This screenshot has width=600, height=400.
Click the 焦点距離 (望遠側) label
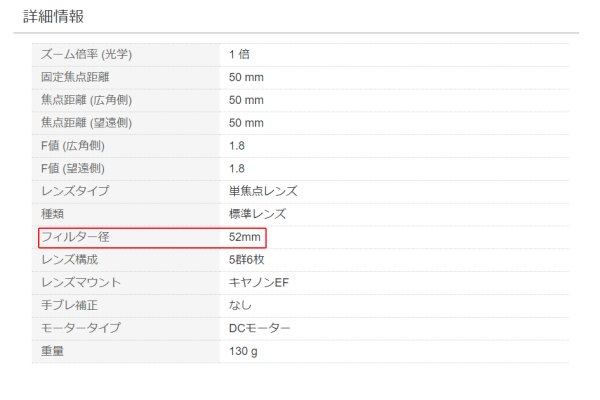click(x=86, y=123)
